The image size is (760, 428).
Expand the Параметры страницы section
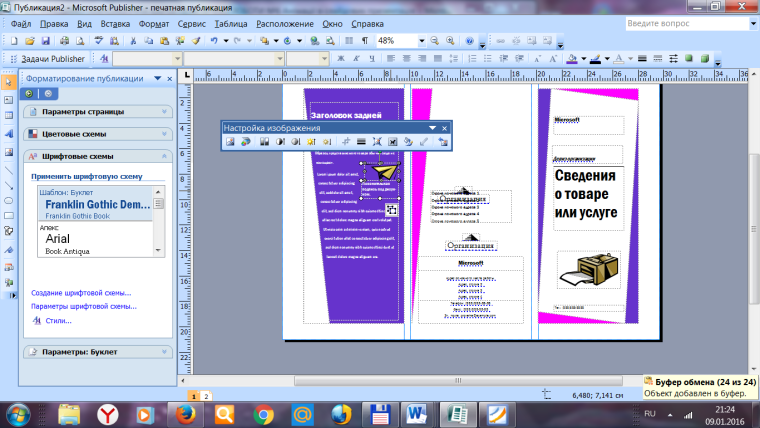(82, 112)
